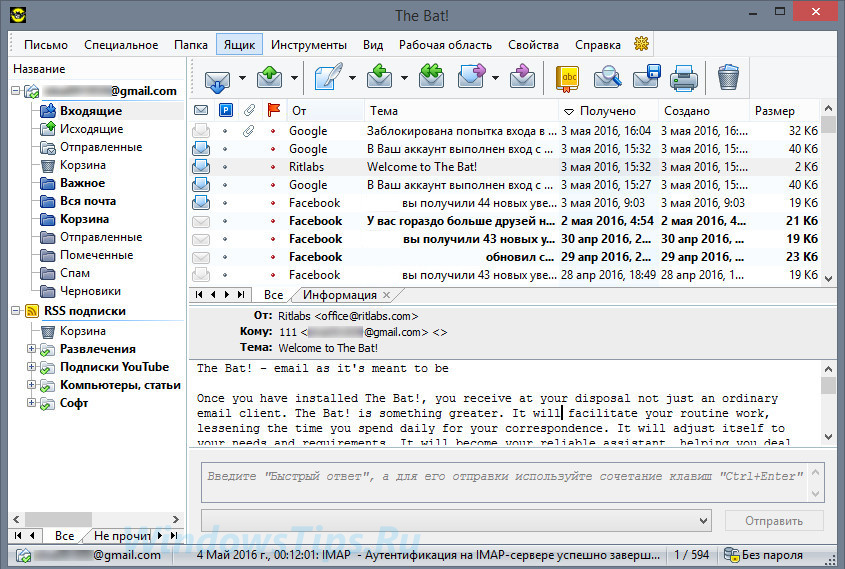Screen dimensions: 845x569
Task: Click the print message printer icon
Action: [684, 78]
